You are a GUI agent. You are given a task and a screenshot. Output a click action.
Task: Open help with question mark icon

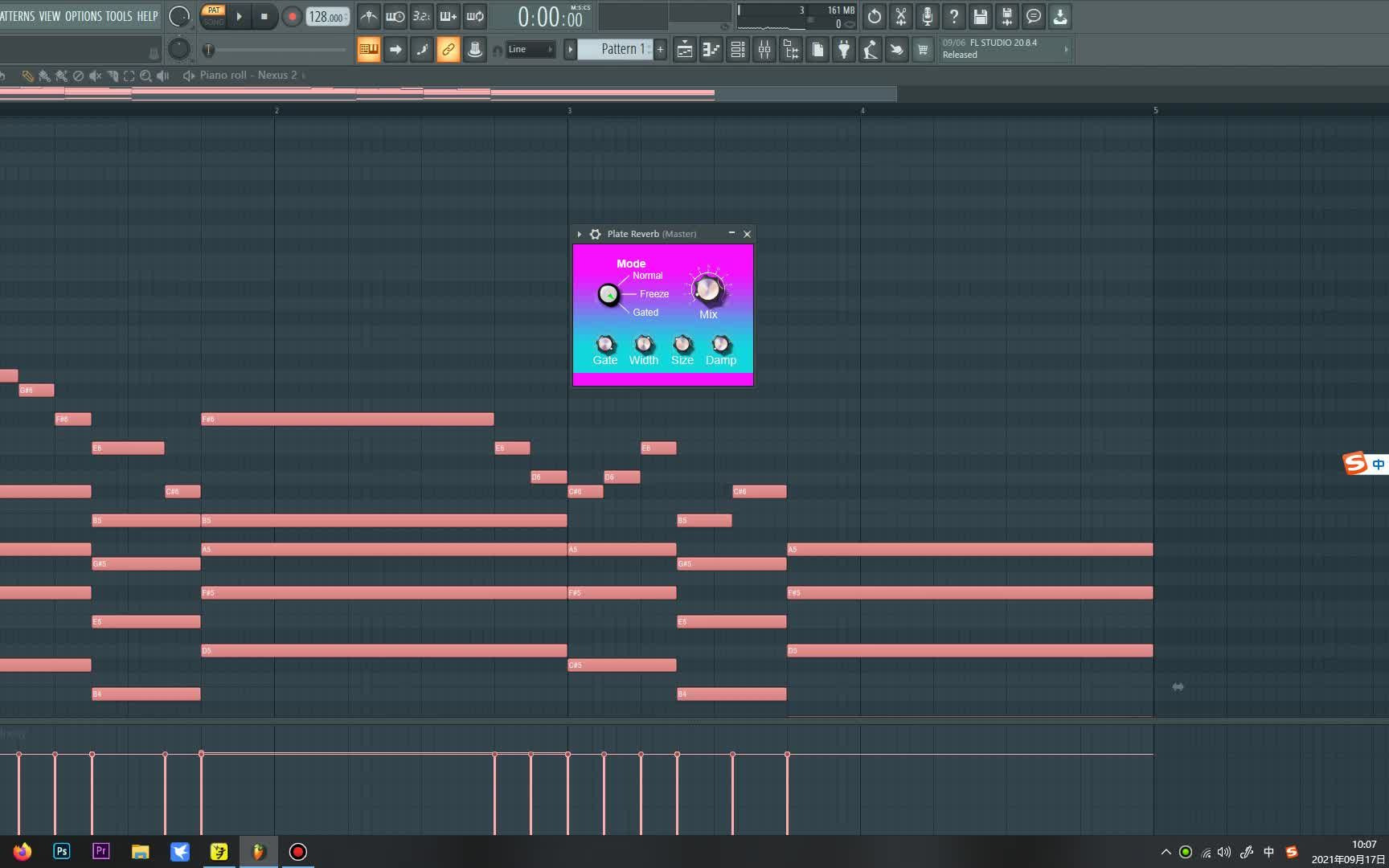[954, 16]
